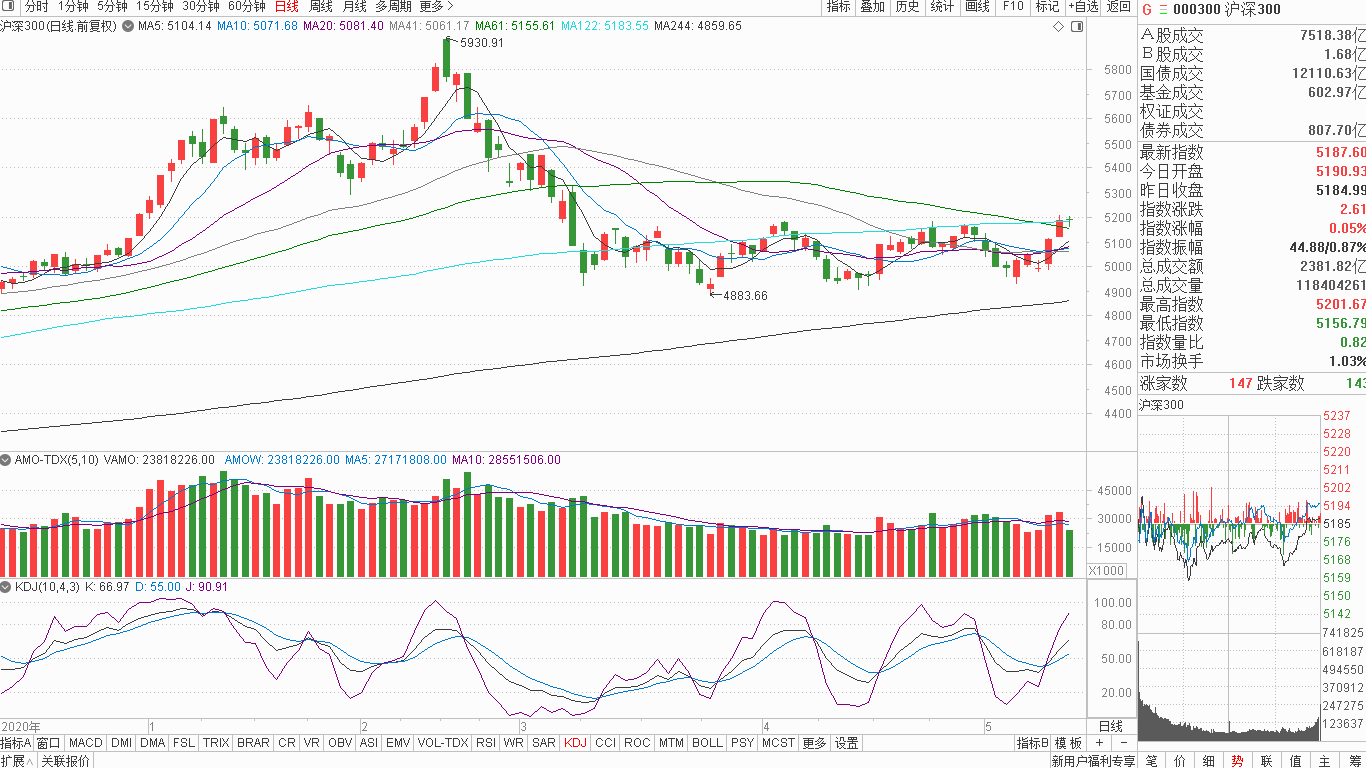Select the 笔 panel button
The width and height of the screenshot is (1366, 768).
coord(1151,760)
